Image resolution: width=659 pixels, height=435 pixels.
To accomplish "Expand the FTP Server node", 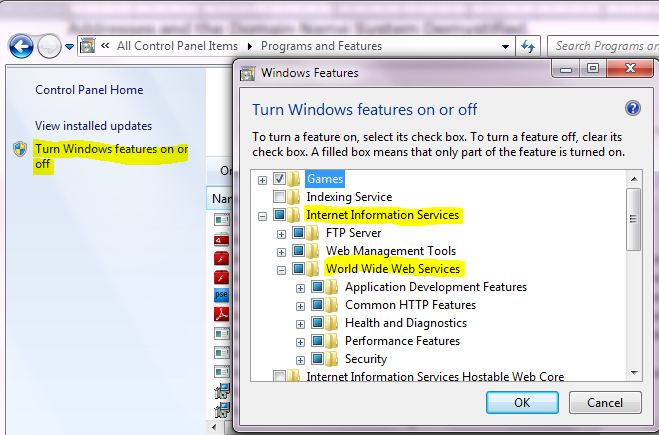I will click(282, 235).
